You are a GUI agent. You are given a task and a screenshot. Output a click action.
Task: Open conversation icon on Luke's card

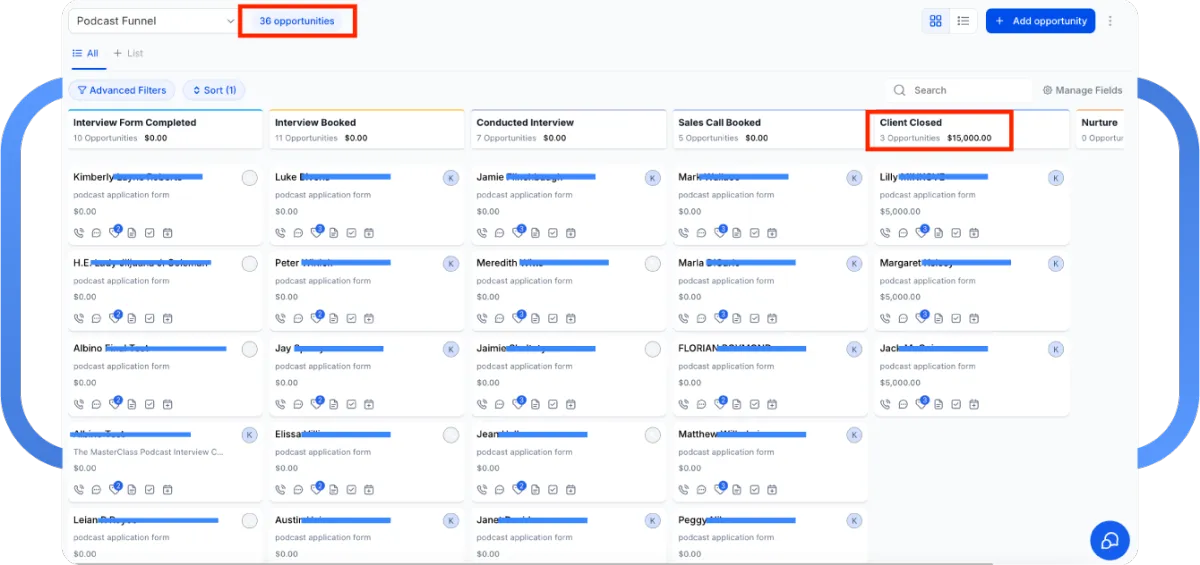coord(298,233)
